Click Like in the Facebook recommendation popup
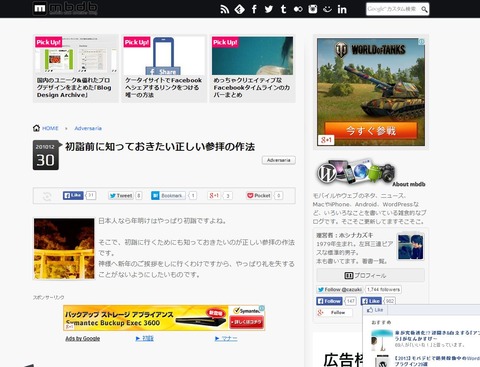Screen dimensions: 480x367 [x=375, y=310]
